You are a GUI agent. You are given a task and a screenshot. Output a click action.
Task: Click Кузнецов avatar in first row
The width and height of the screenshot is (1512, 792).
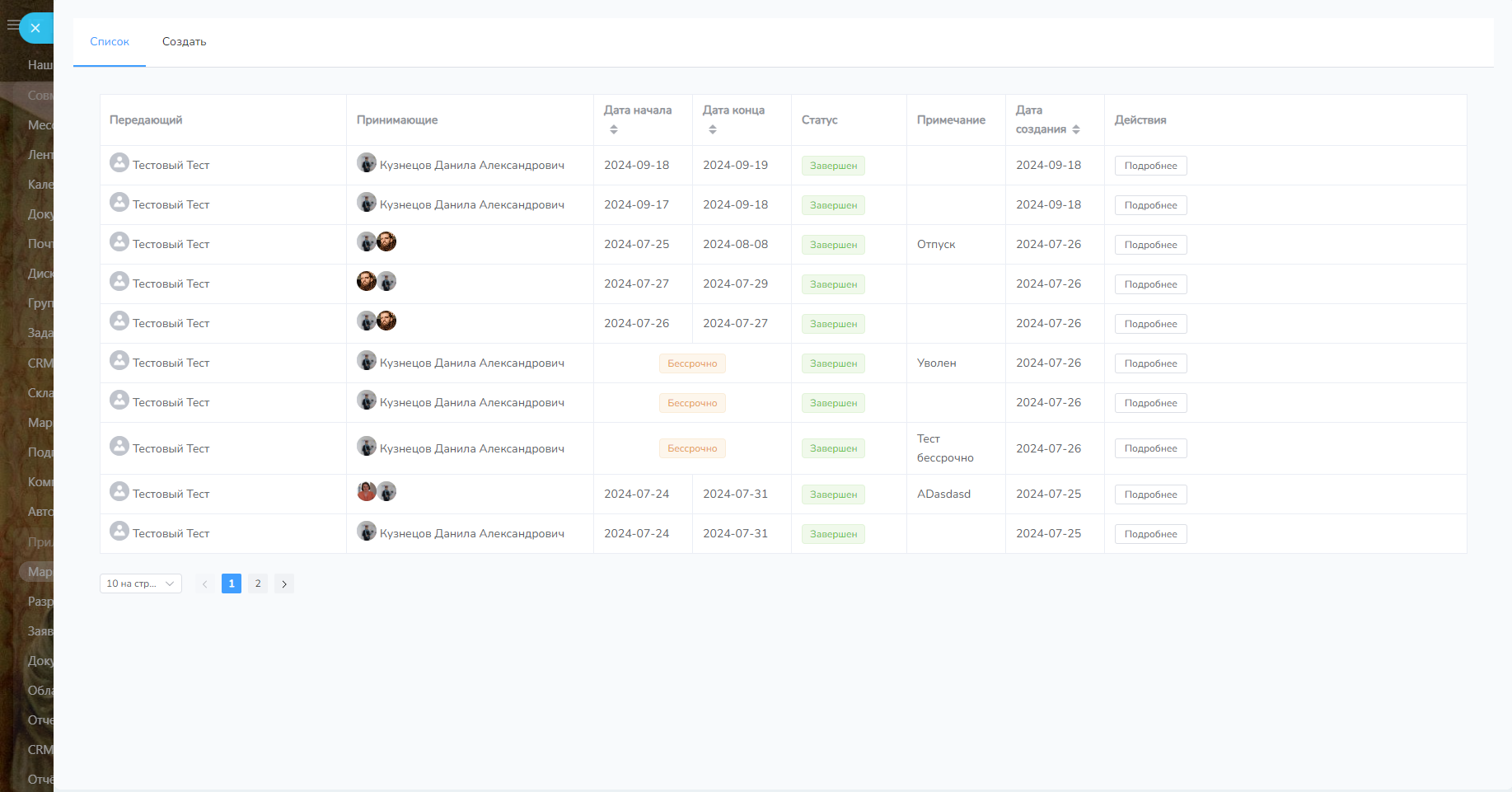click(x=367, y=163)
